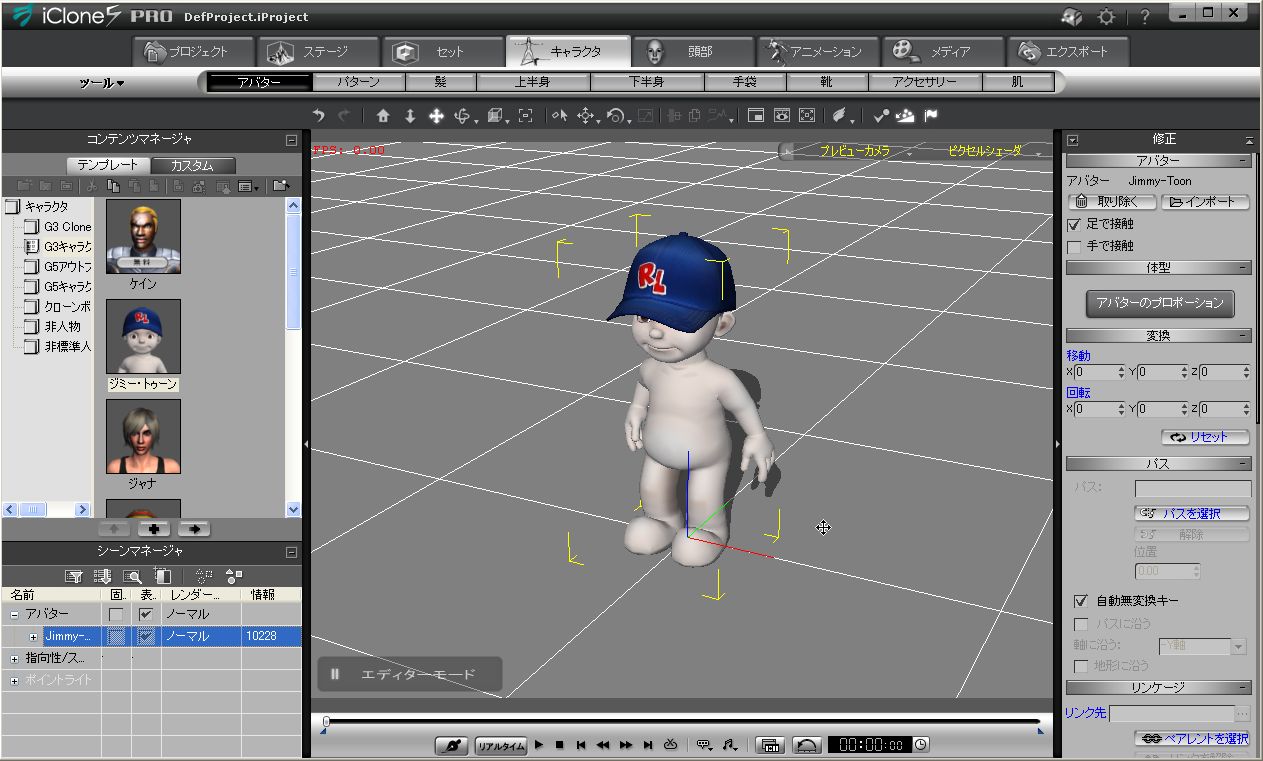Toggle freeze checkbox for アバター row
Screen dimensions: 1263x761
point(116,614)
